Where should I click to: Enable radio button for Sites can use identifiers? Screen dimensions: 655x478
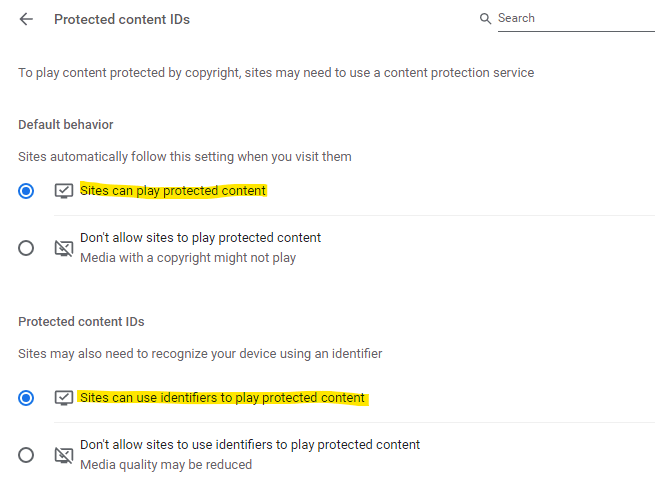(x=26, y=398)
